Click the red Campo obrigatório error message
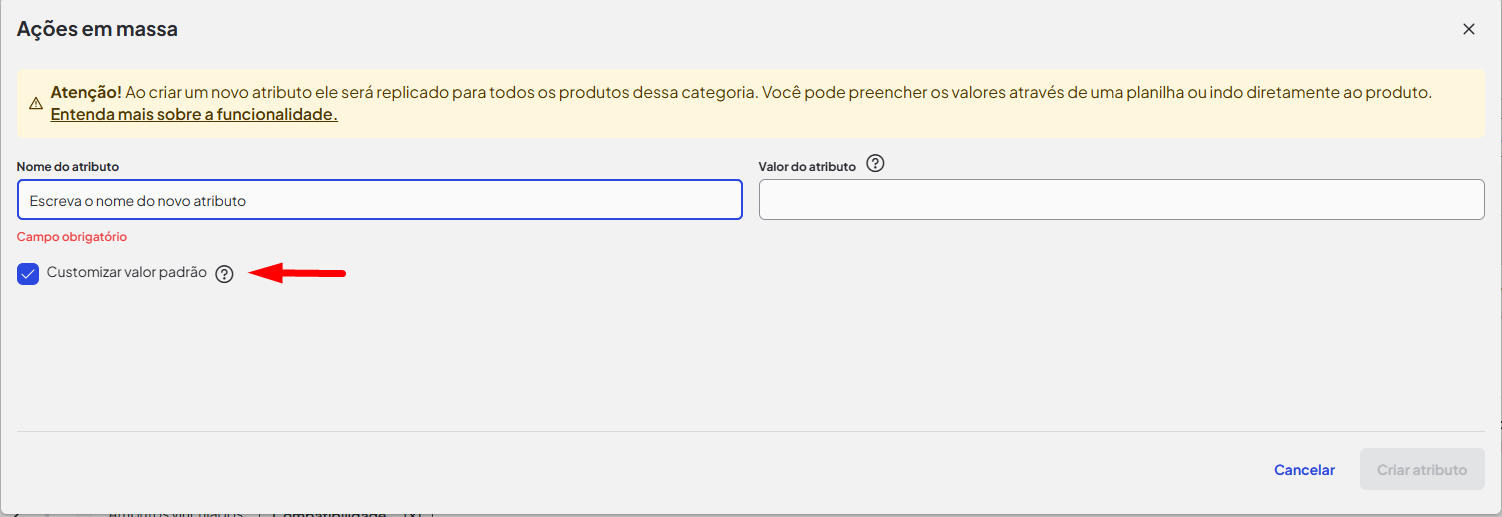This screenshot has height=517, width=1502. (x=72, y=237)
